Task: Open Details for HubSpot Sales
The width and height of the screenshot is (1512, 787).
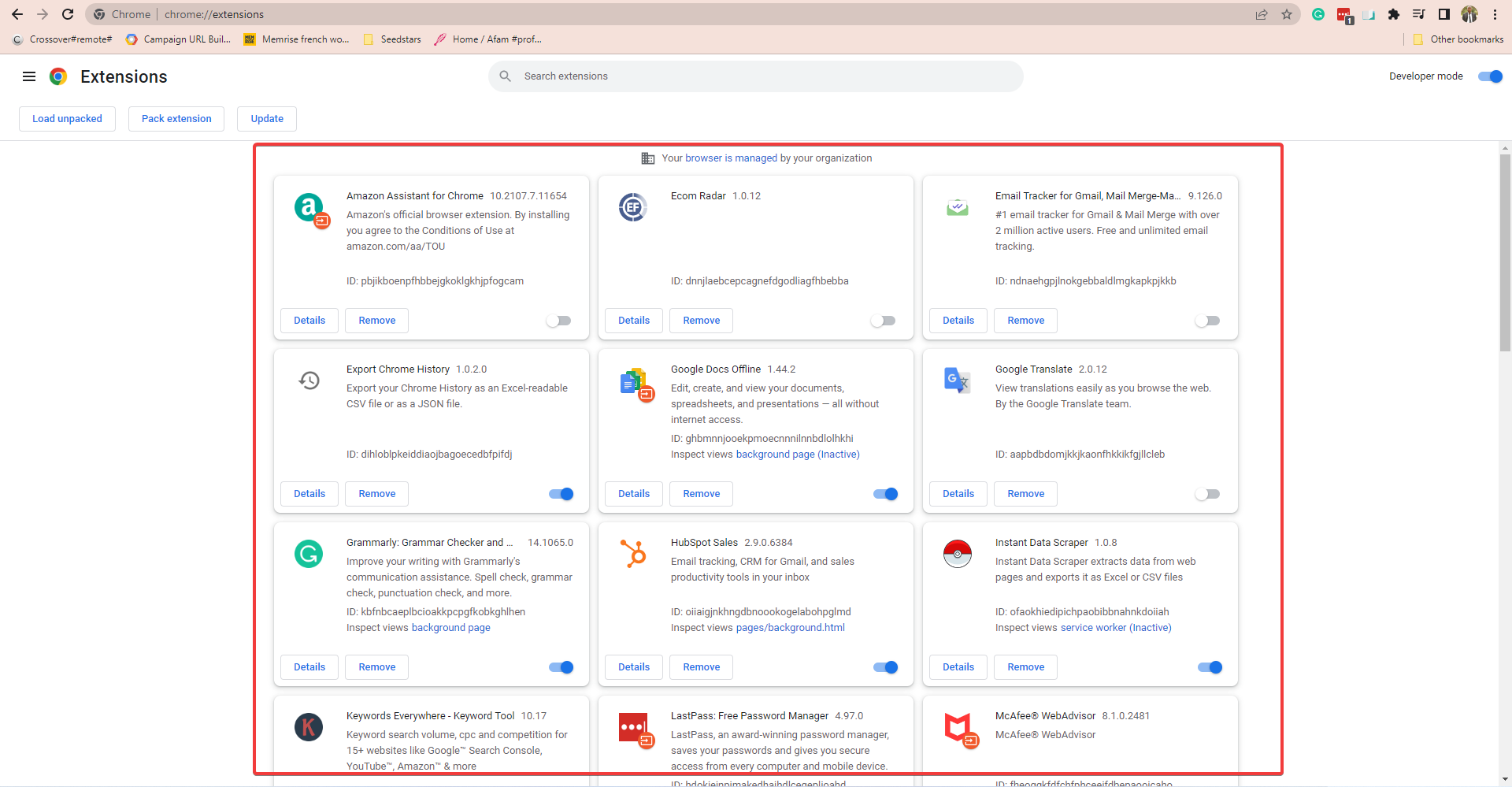Action: point(634,667)
